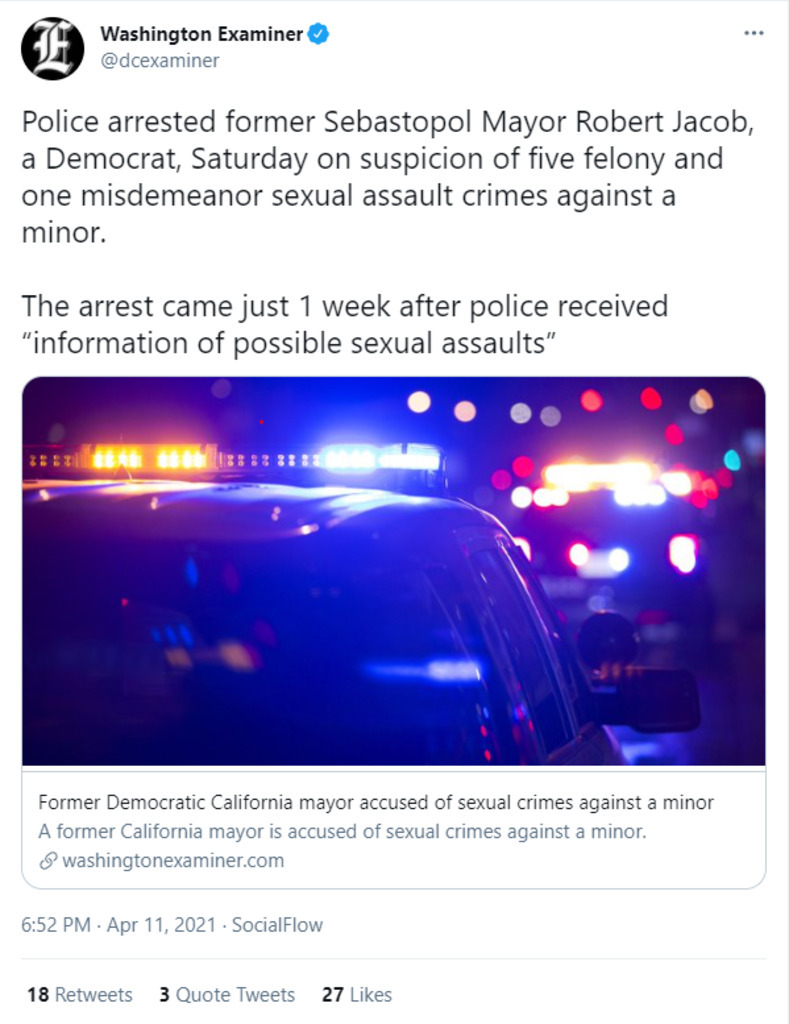789x1024 pixels.
Task: Click the Washington Examiner display name
Action: tap(201, 35)
